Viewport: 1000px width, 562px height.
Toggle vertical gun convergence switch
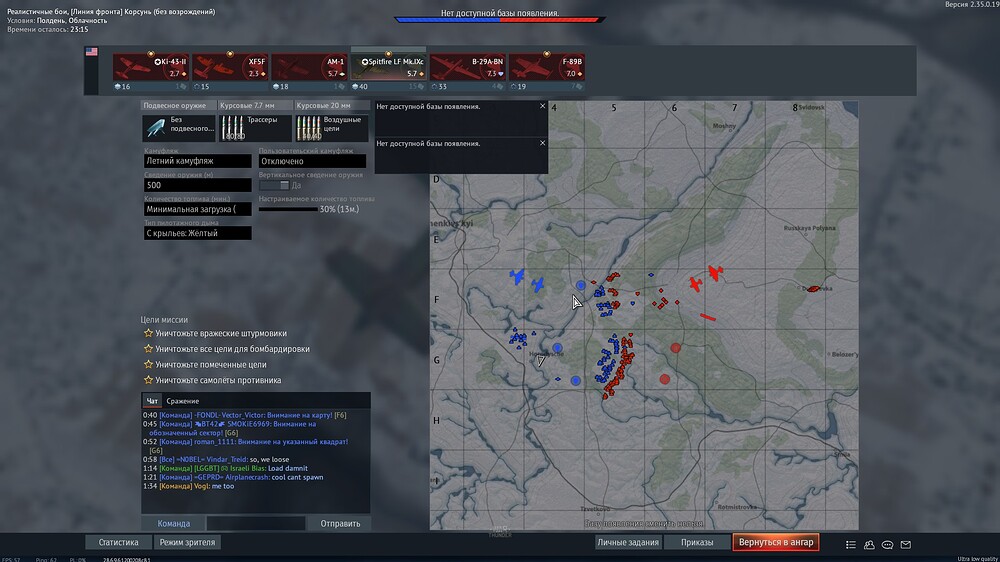(x=274, y=185)
